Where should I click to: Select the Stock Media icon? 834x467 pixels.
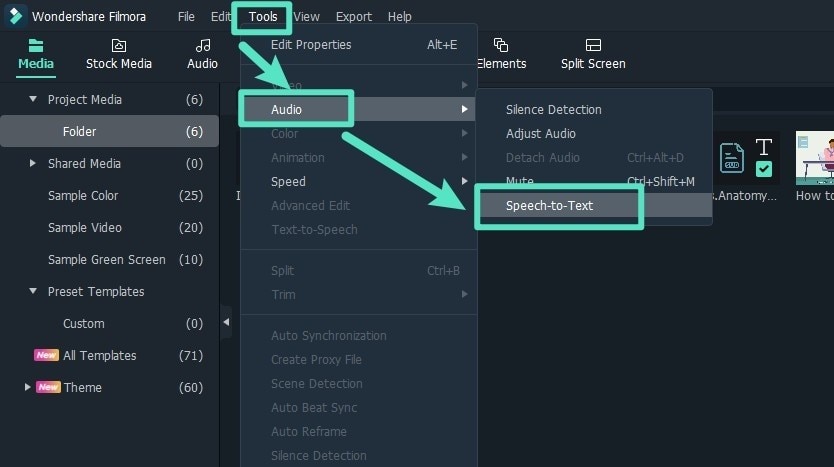click(x=118, y=45)
